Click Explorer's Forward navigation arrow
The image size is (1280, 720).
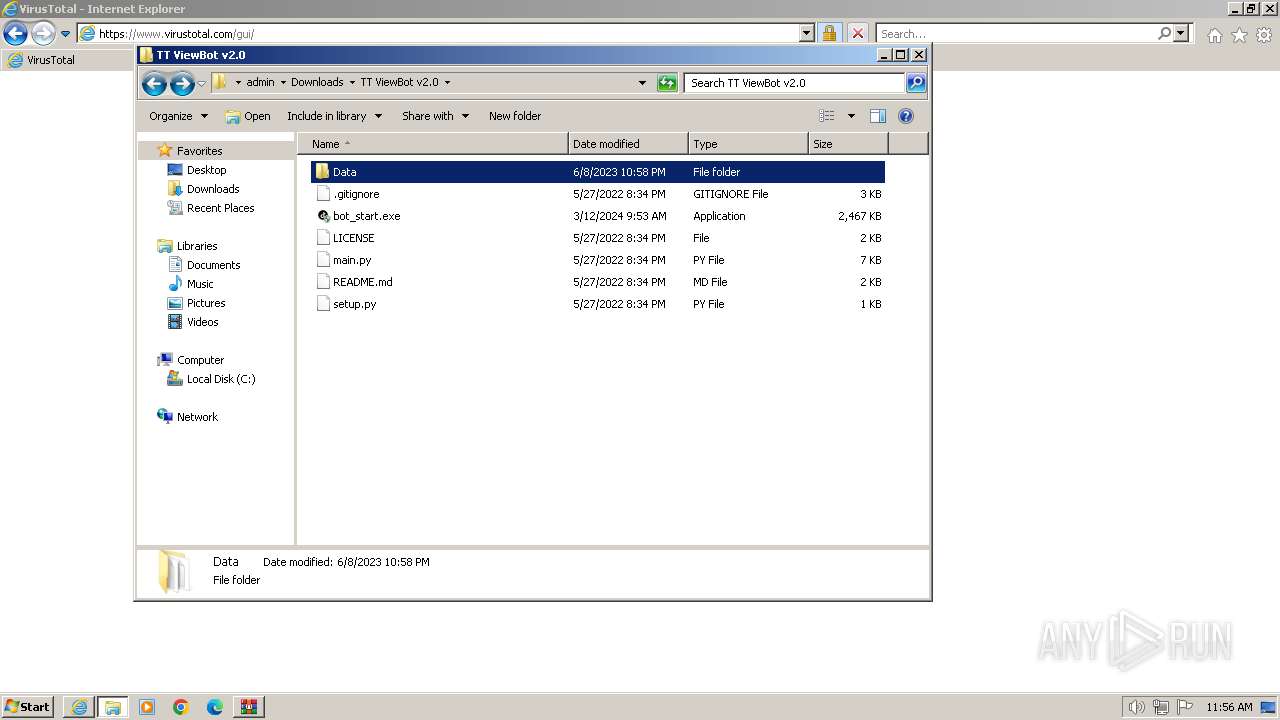click(181, 84)
